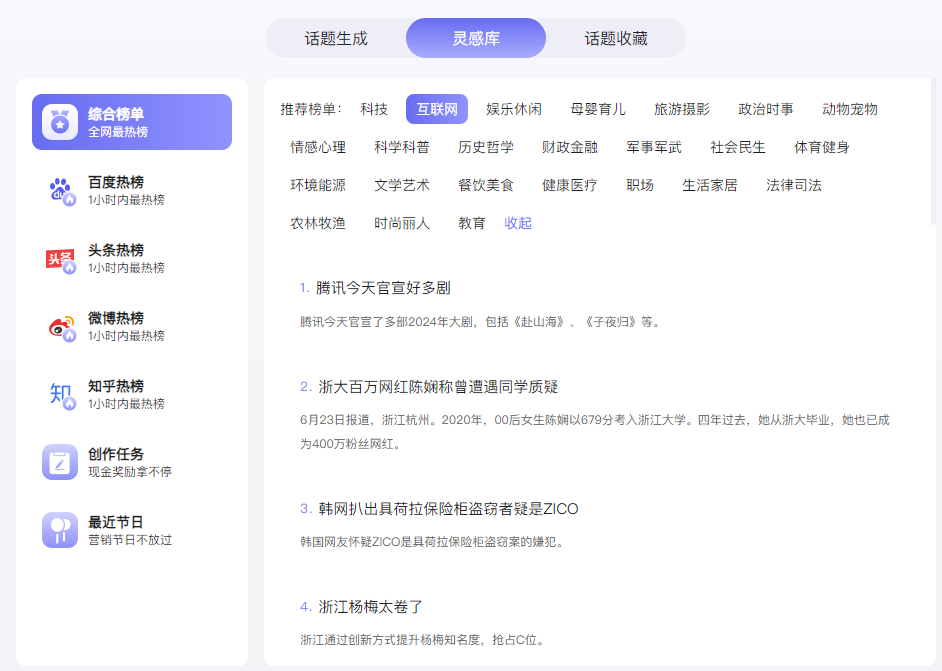Select the 体育健身 category
The height and width of the screenshot is (671, 942).
(x=822, y=147)
